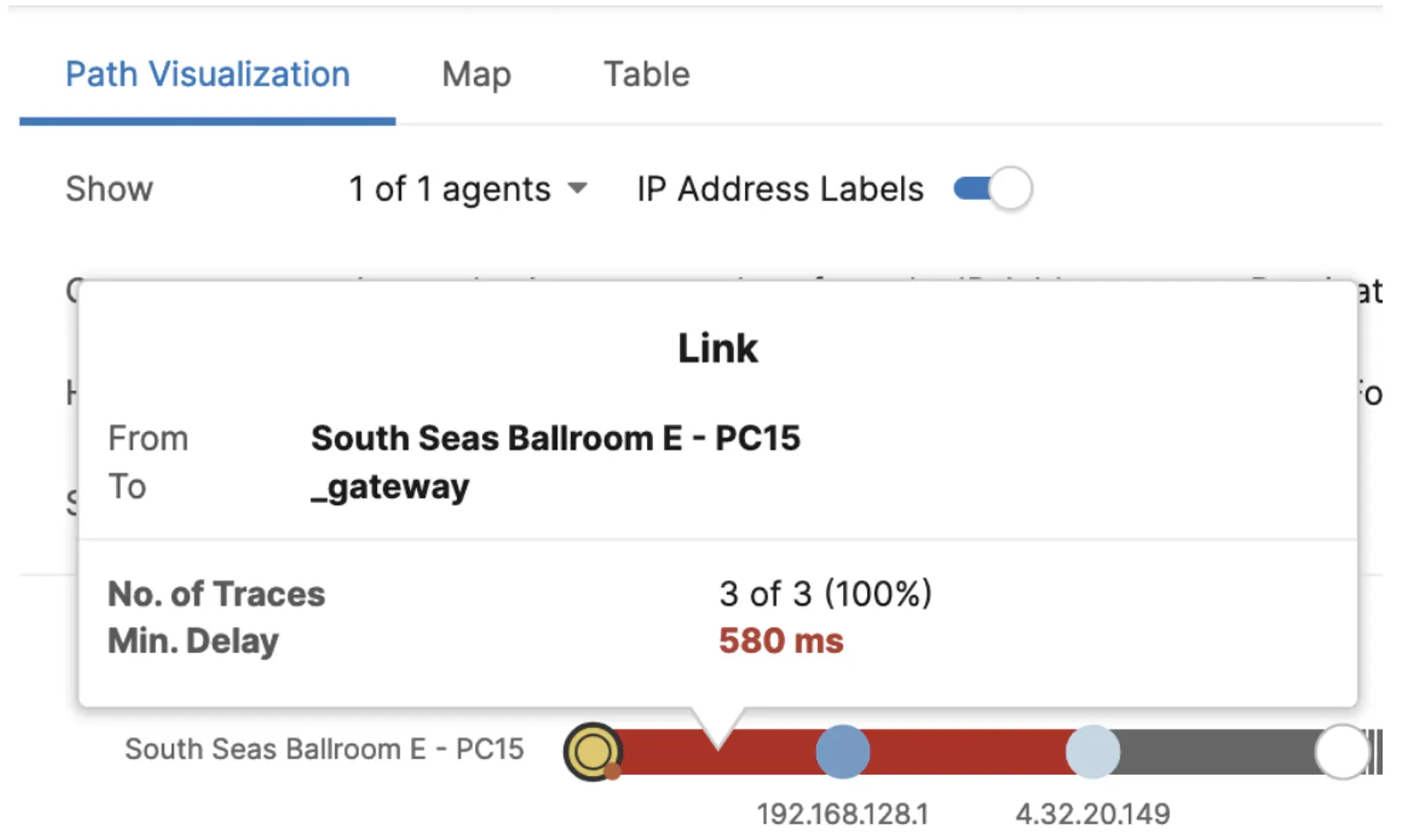The width and height of the screenshot is (1405, 840).
Task: Switch to the Map tab
Action: coord(477,74)
